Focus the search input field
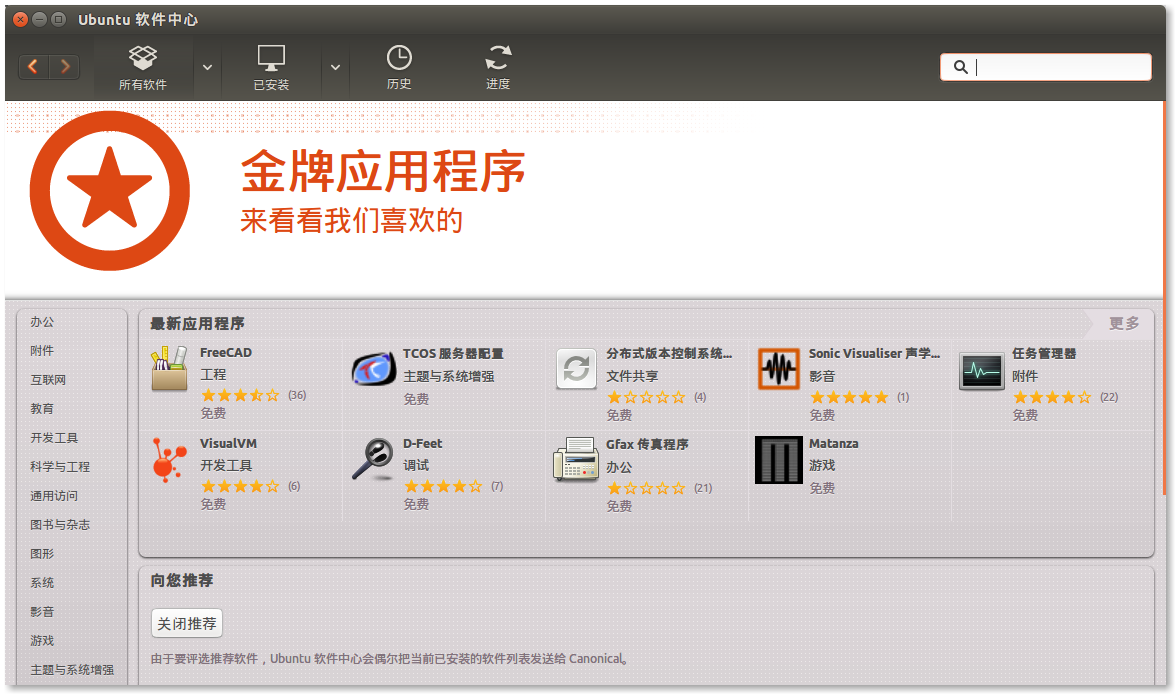 pos(1045,67)
